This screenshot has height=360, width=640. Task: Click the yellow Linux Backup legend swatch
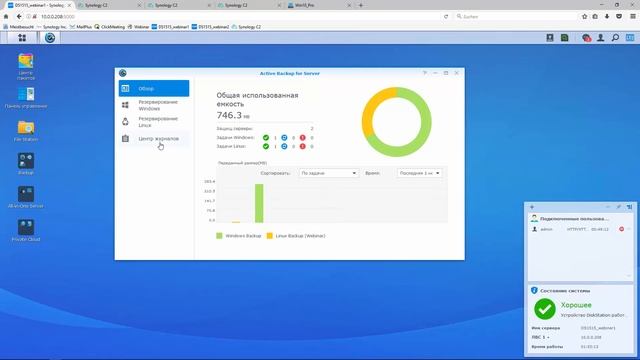(269, 236)
